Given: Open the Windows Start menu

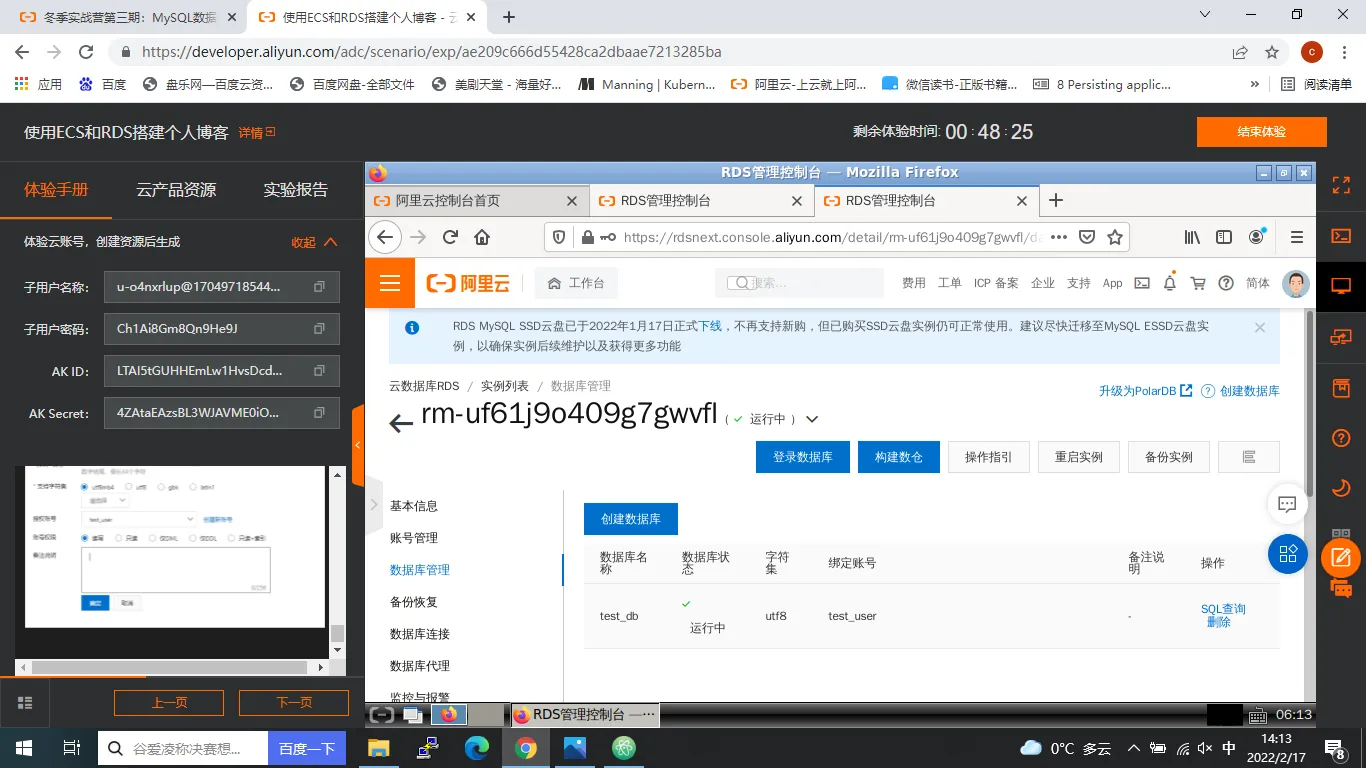Looking at the screenshot, I should (24, 748).
